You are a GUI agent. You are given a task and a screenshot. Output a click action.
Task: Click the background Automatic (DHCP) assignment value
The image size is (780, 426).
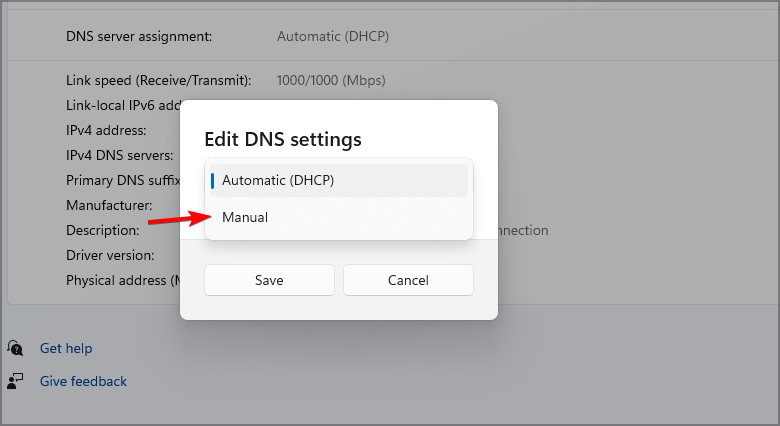333,36
